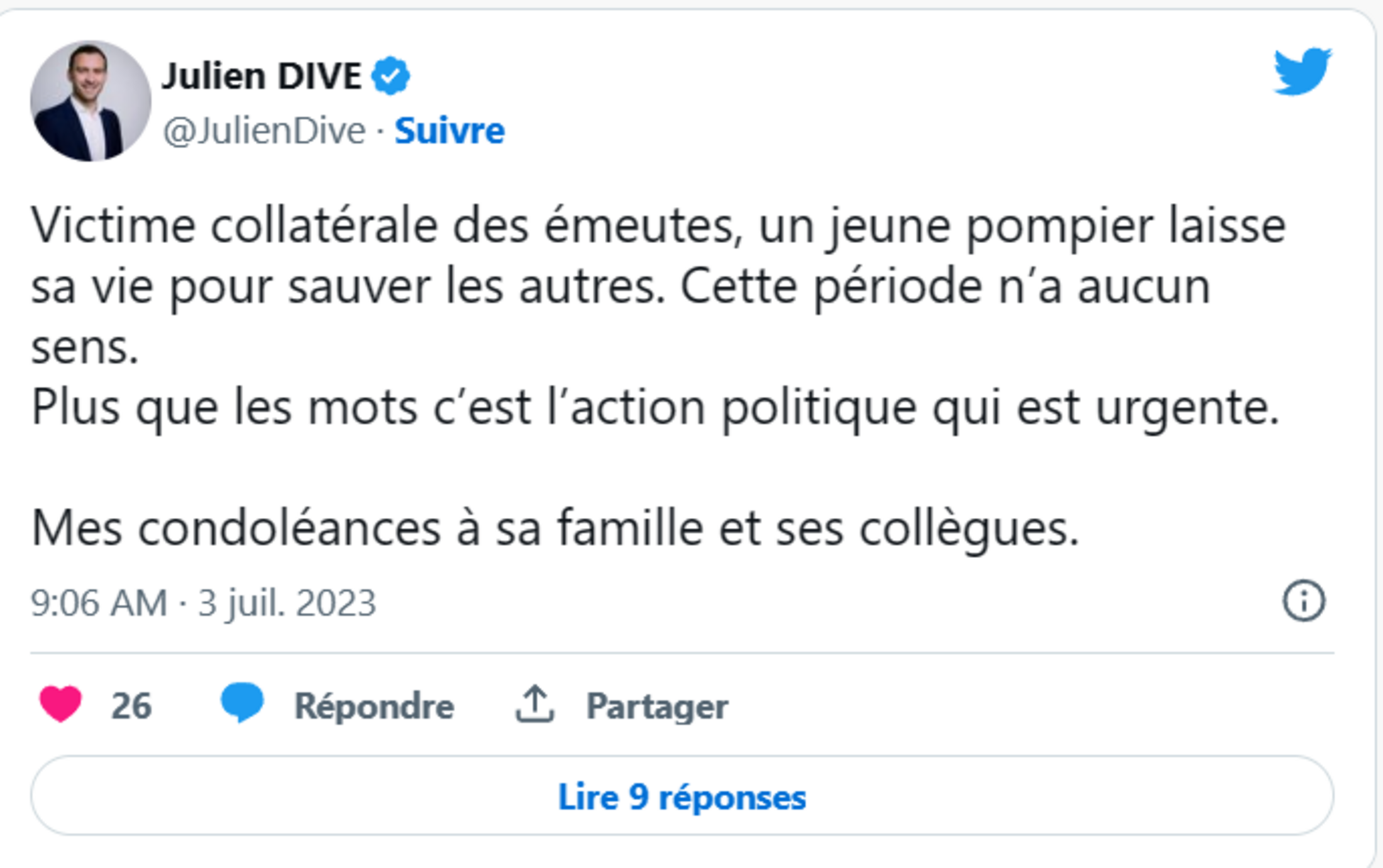This screenshot has width=1383, height=868.
Task: Click the 'Victime collatérale des émeutes' sentence
Action: point(382,225)
